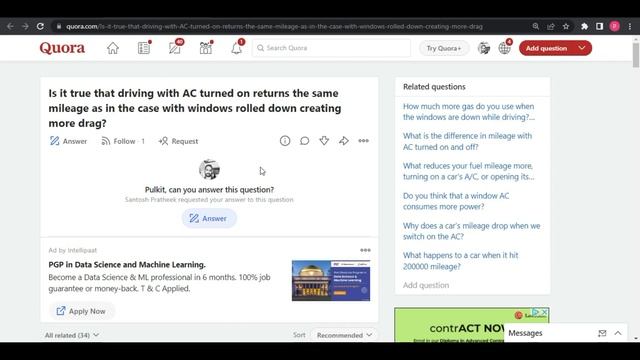Open the profile avatar in Quora navbar

pos(484,48)
